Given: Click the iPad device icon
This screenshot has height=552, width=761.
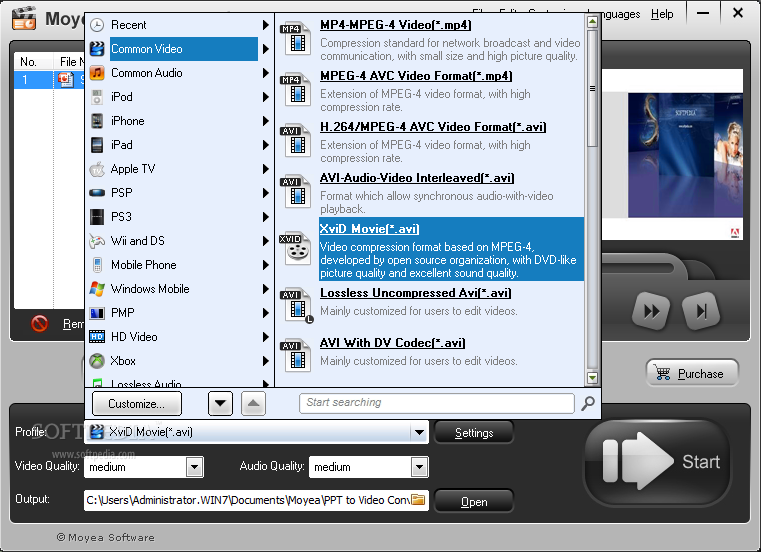Looking at the screenshot, I should 97,145.
